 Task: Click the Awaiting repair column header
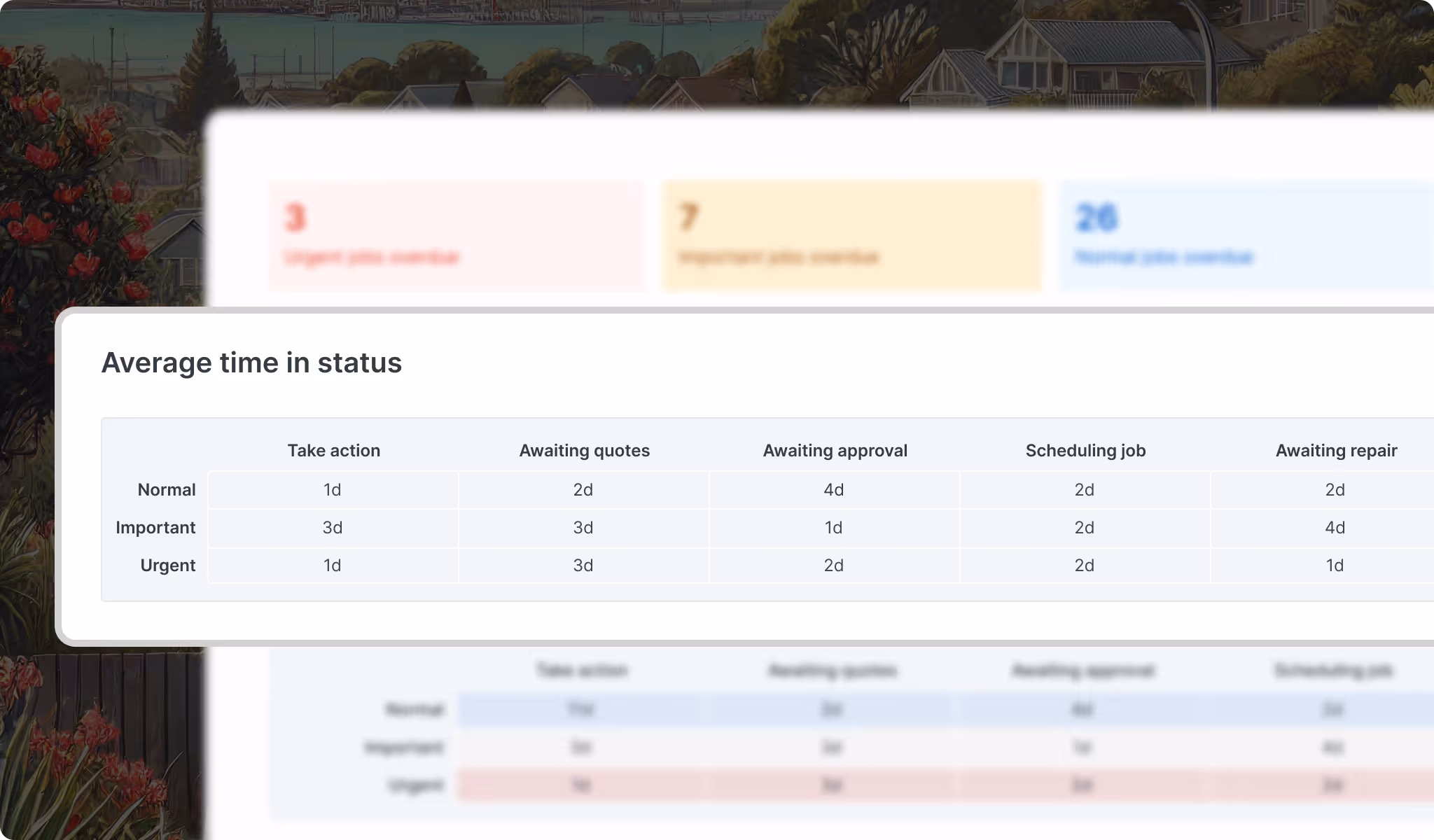click(1336, 450)
